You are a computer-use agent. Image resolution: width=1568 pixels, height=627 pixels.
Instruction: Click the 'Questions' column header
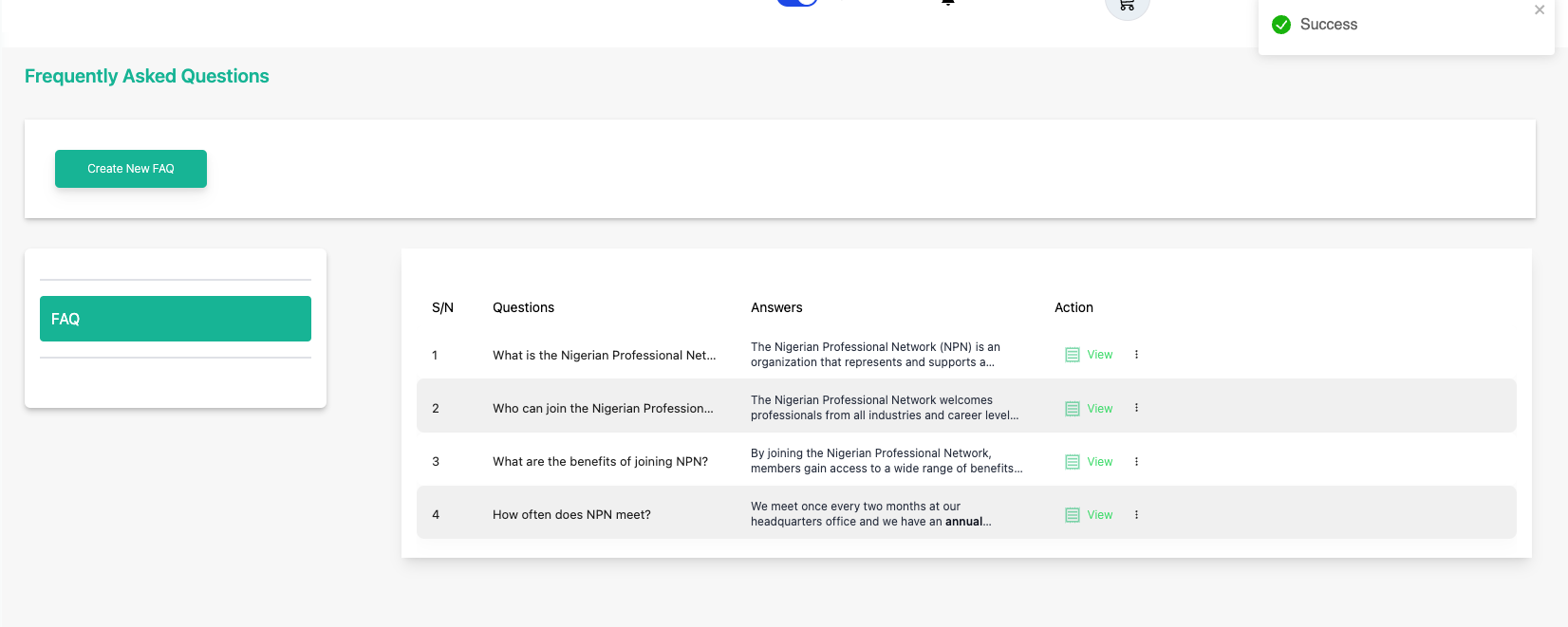coord(523,307)
